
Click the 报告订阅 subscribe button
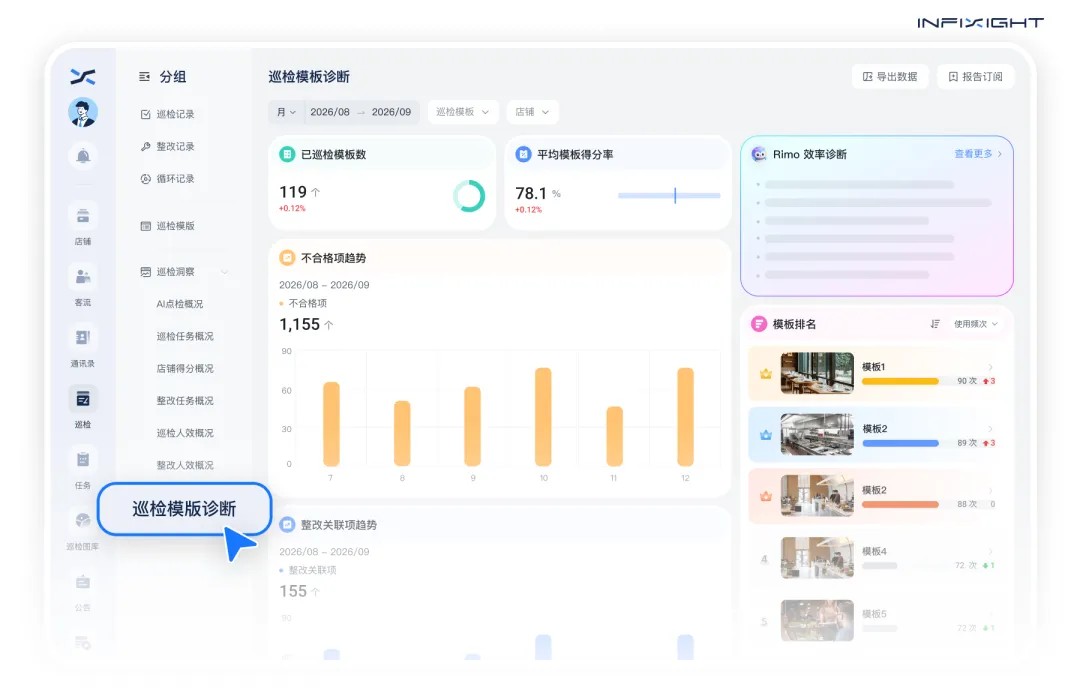[x=975, y=76]
